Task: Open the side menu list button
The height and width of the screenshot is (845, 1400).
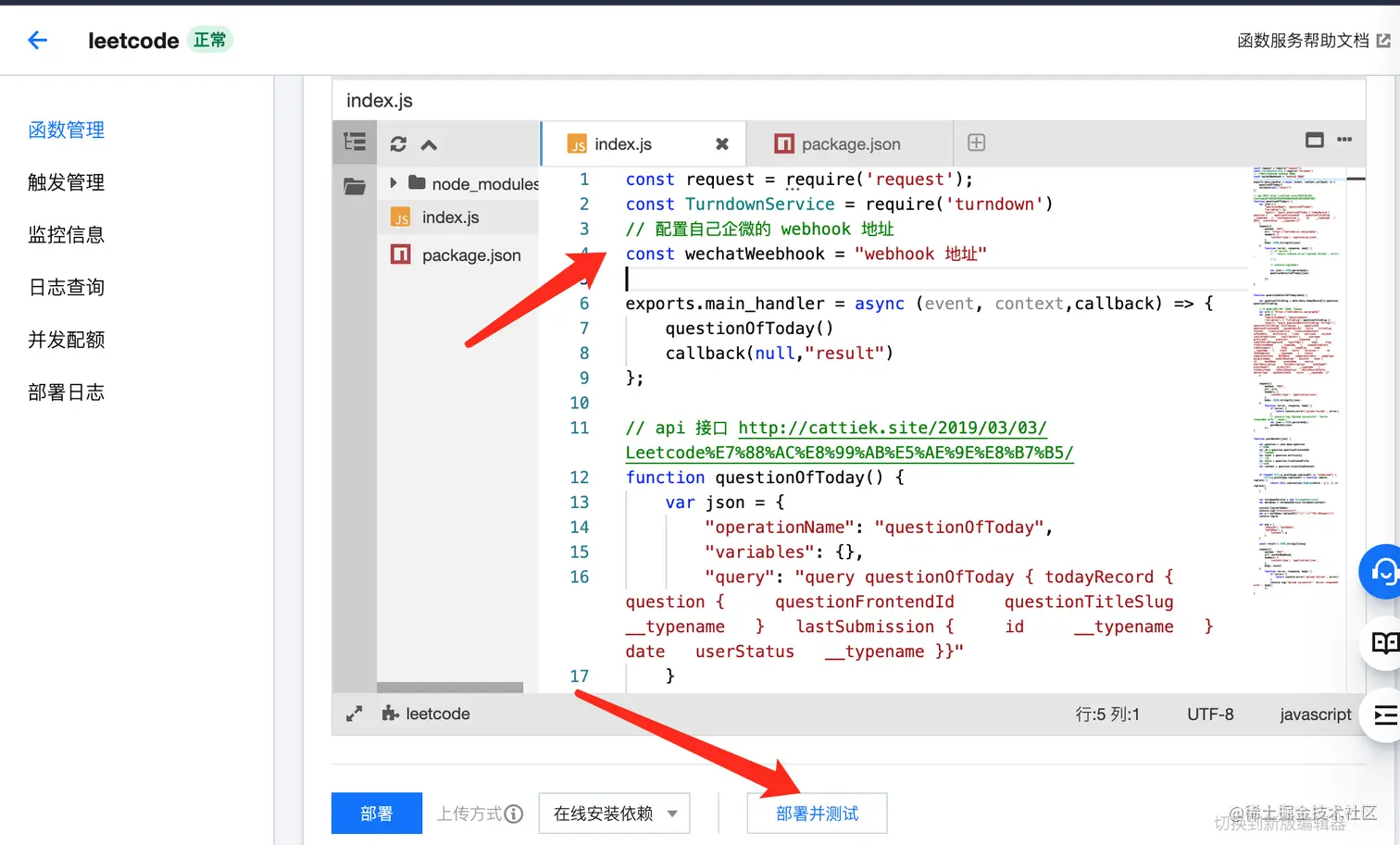Action: click(1382, 715)
